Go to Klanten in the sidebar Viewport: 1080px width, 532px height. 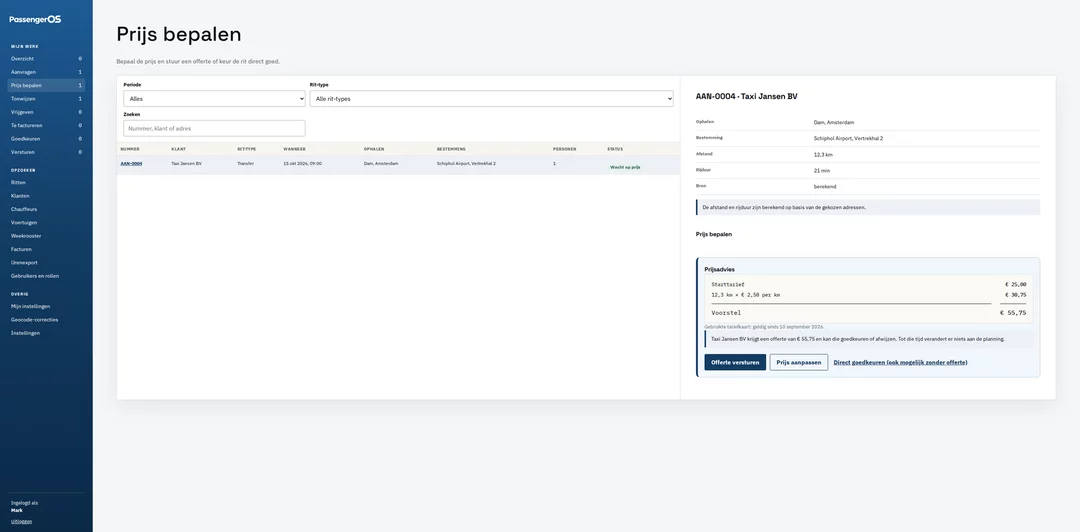[x=46, y=196]
